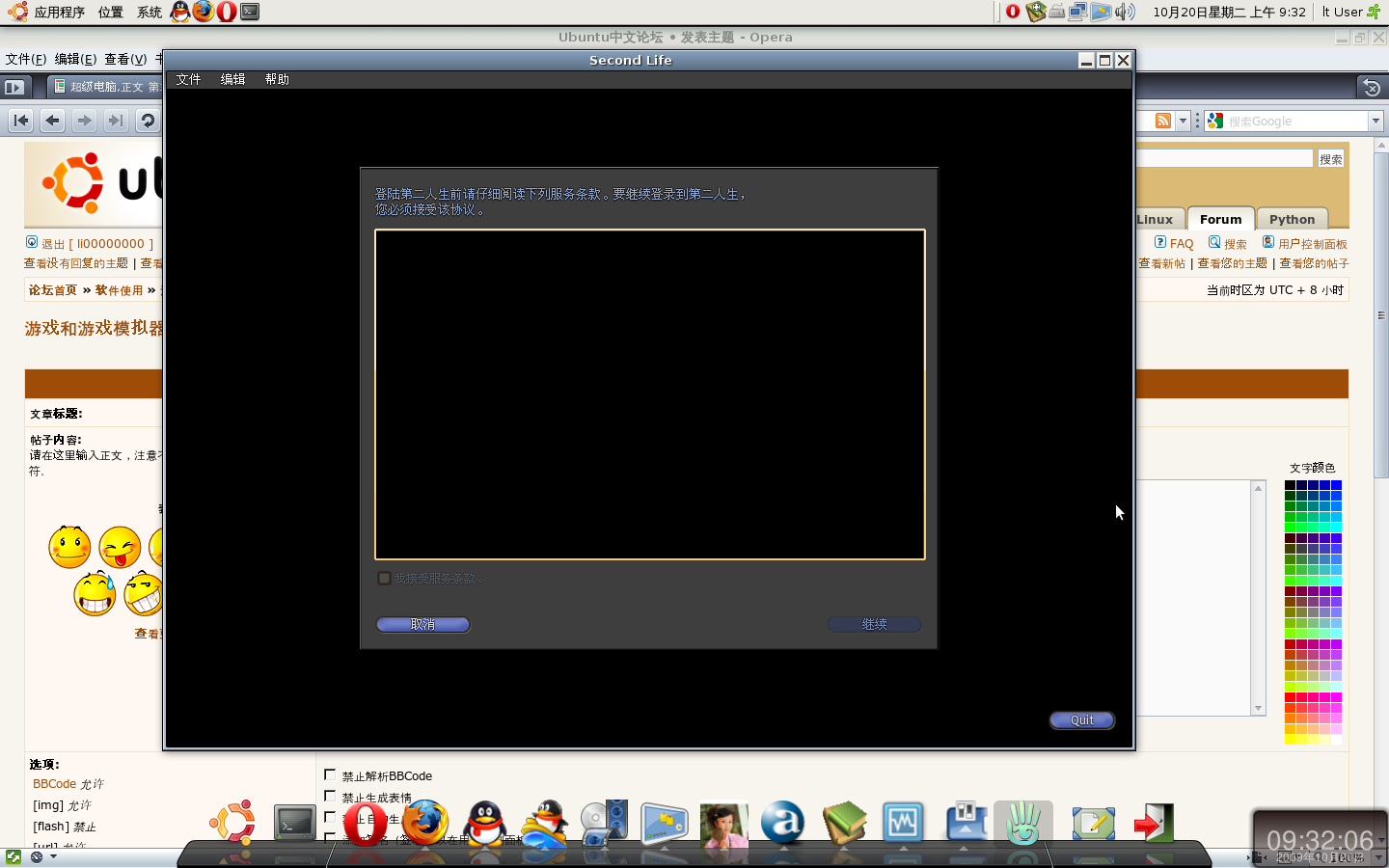Viewport: 1389px width, 868px height.
Task: Select the 超级电脑 tab in Opera
Action: click(x=106, y=87)
